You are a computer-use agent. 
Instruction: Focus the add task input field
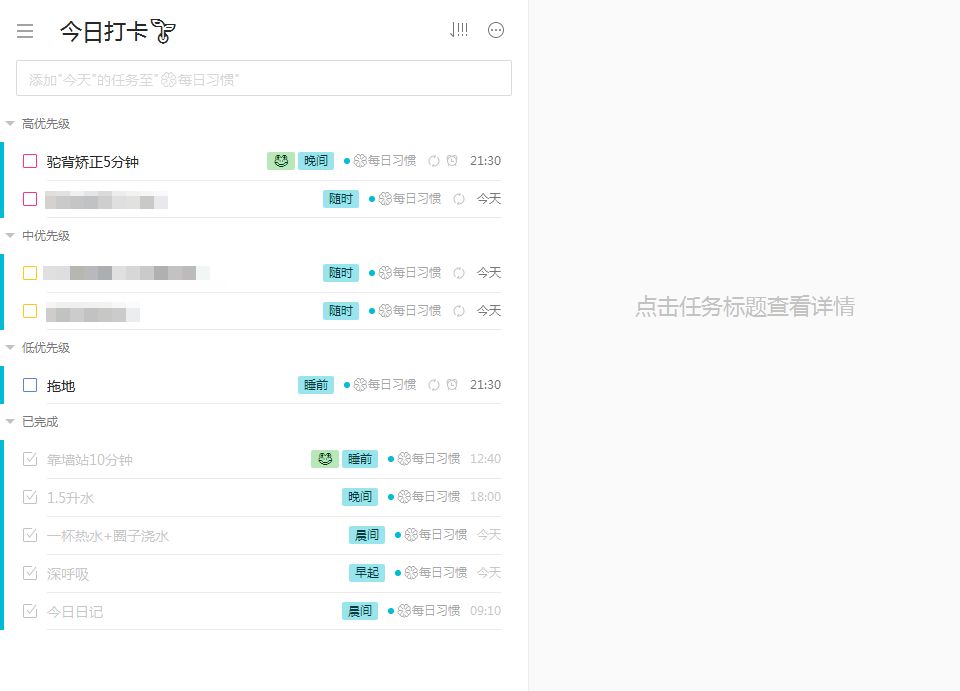point(264,79)
